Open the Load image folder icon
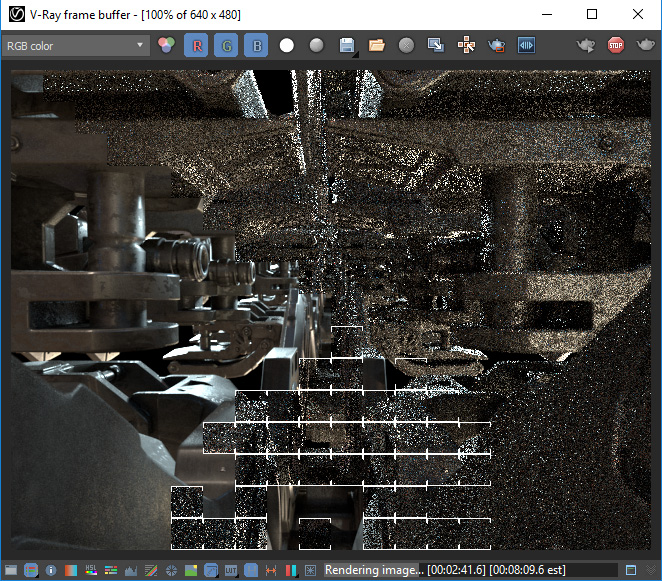 tap(377, 45)
